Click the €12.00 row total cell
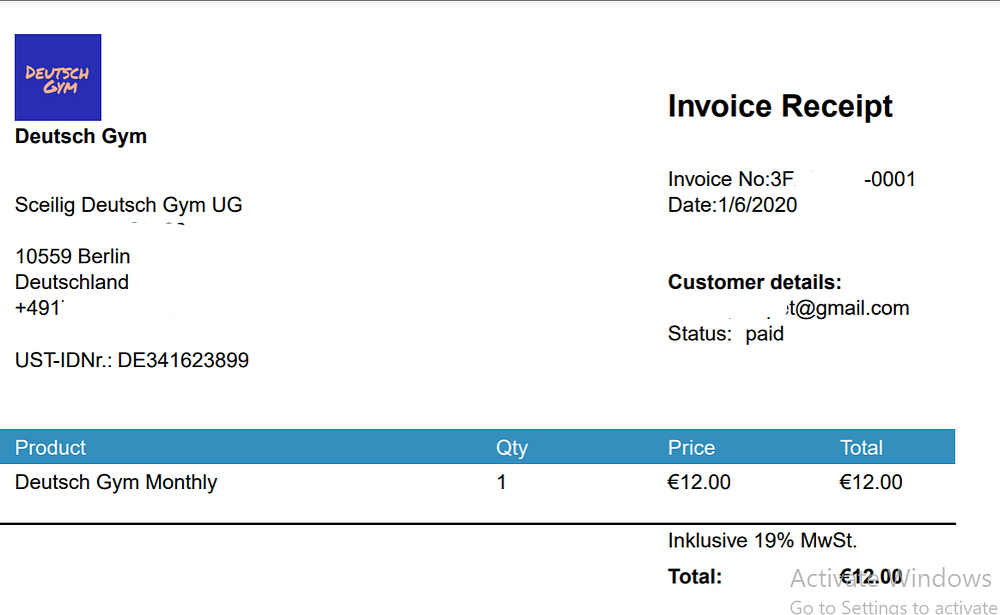Viewport: 1000px width, 615px height. [x=871, y=482]
